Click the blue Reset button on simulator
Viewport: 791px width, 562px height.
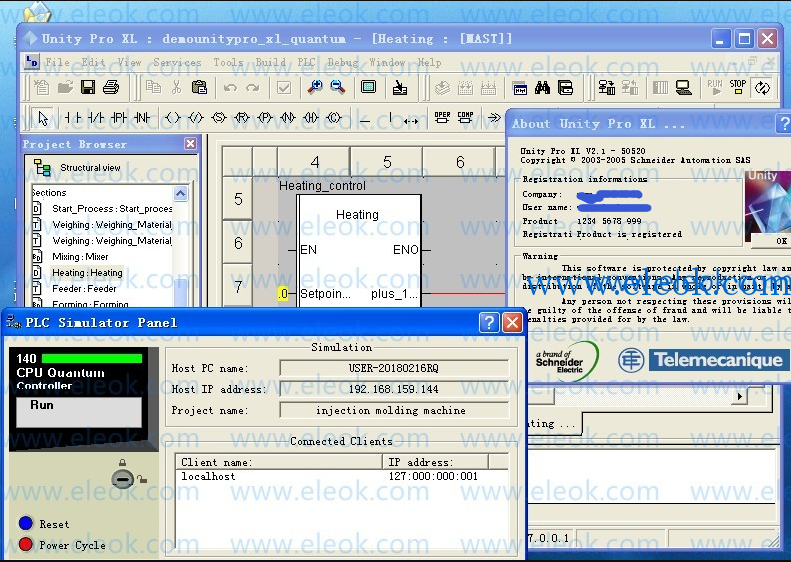click(26, 523)
